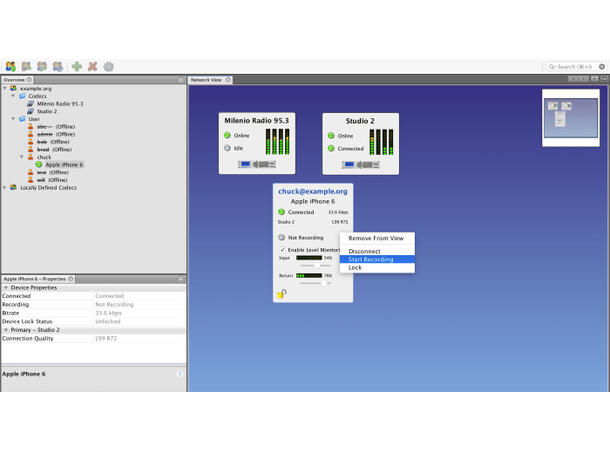Screen dimensions: 610x450
Task: Choose Lock in context menu
Action: pos(377,268)
